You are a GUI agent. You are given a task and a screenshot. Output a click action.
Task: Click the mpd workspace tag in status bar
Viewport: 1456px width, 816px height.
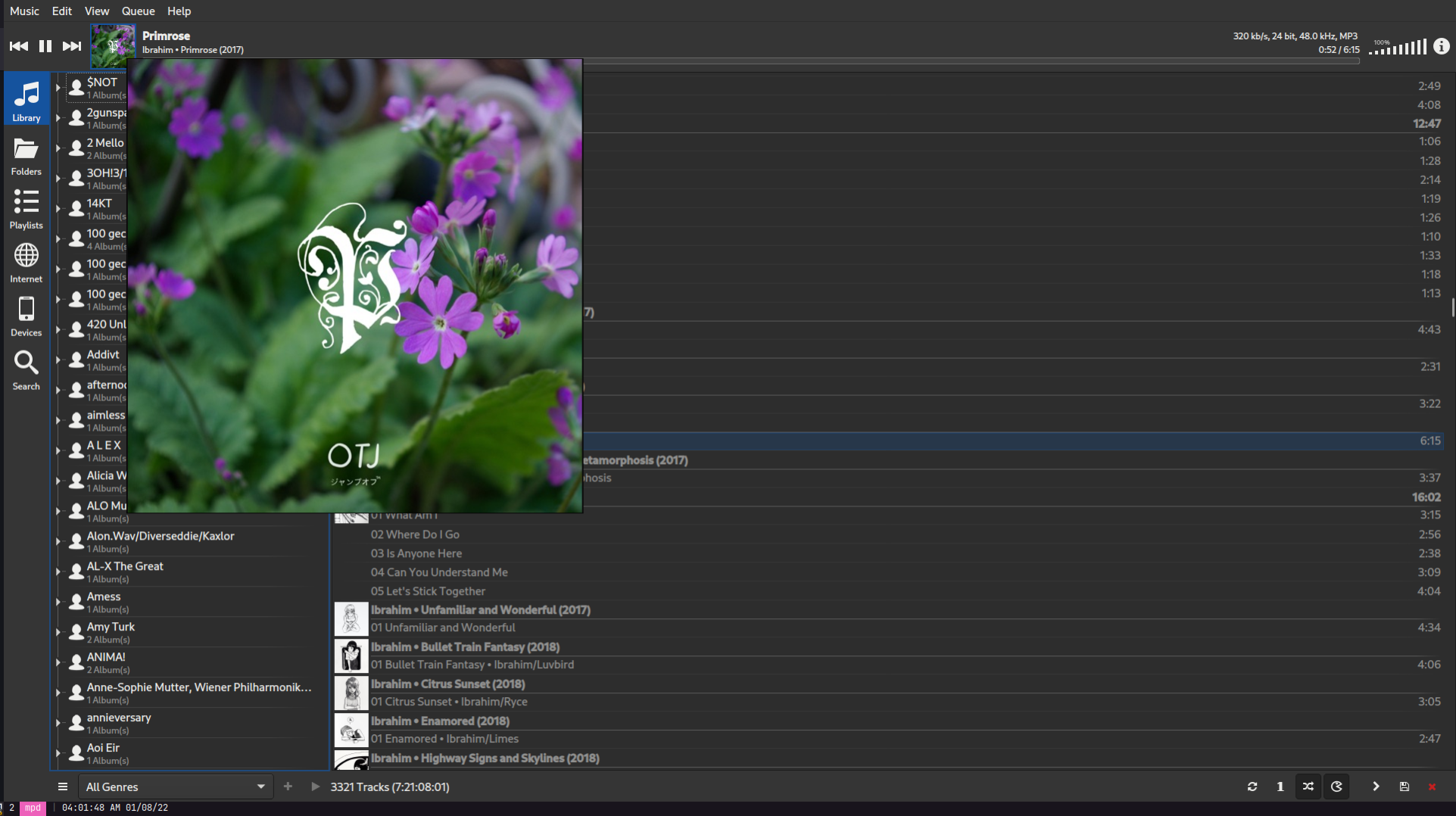(33, 808)
